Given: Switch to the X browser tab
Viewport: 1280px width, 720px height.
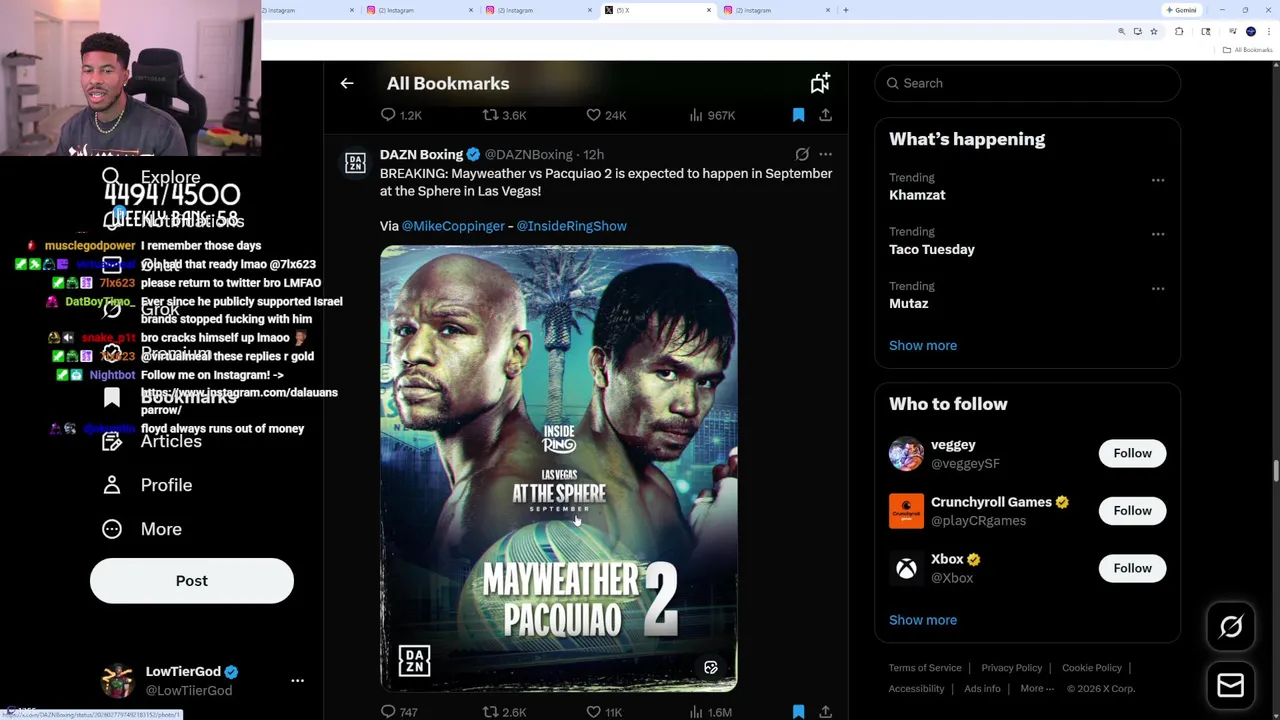Looking at the screenshot, I should click(x=657, y=10).
